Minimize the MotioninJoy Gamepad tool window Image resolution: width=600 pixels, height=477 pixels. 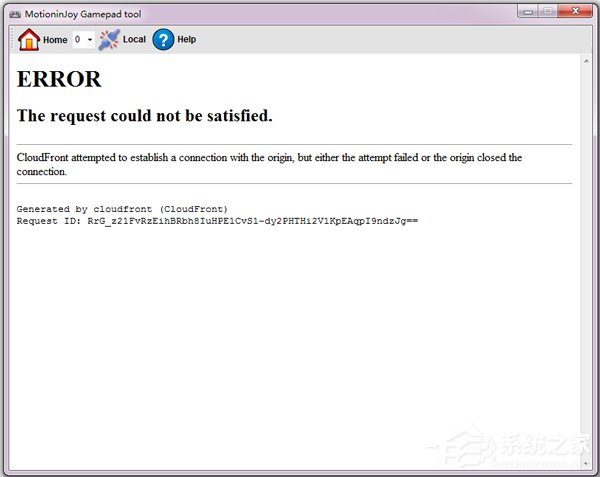[x=528, y=11]
